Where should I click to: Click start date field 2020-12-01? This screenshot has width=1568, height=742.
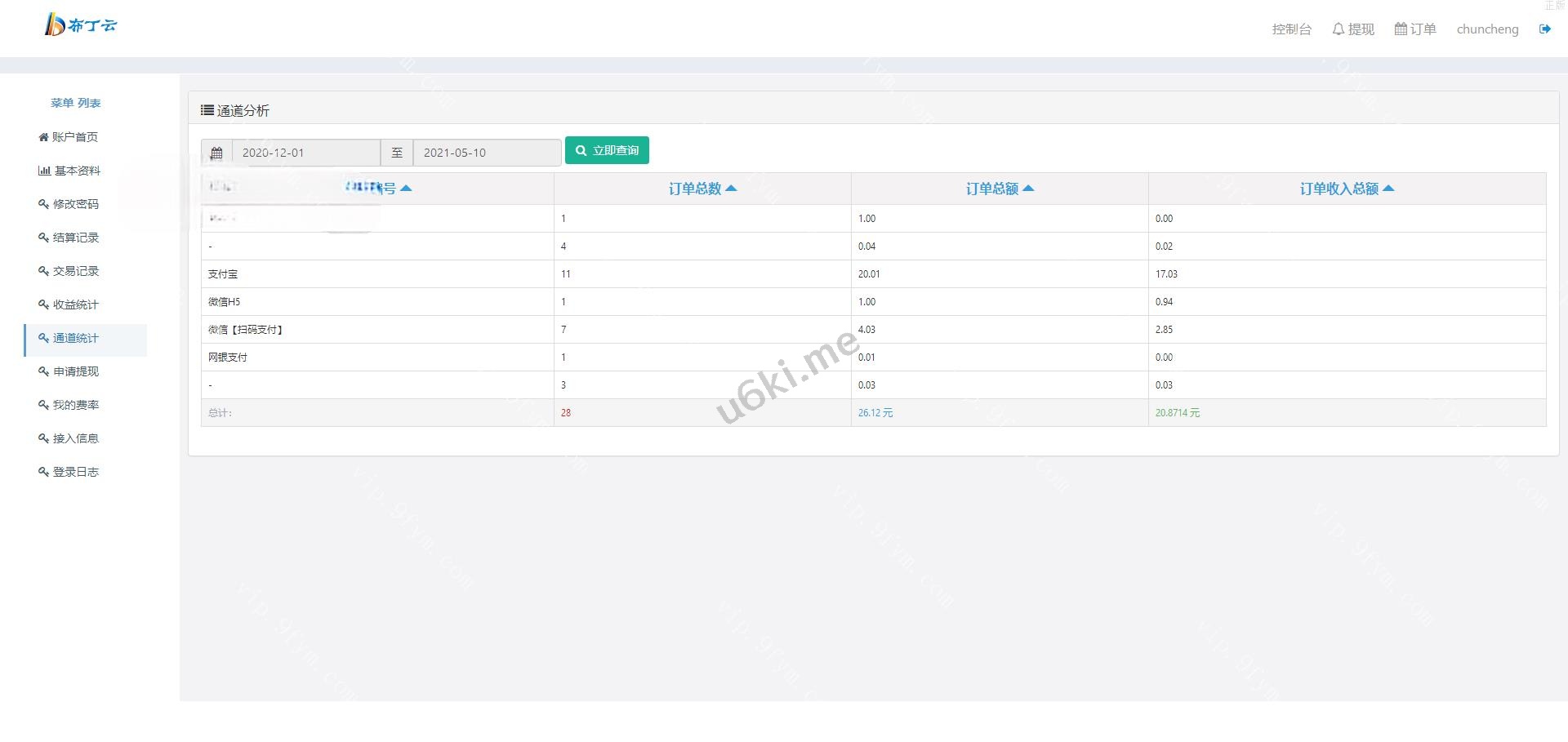306,153
